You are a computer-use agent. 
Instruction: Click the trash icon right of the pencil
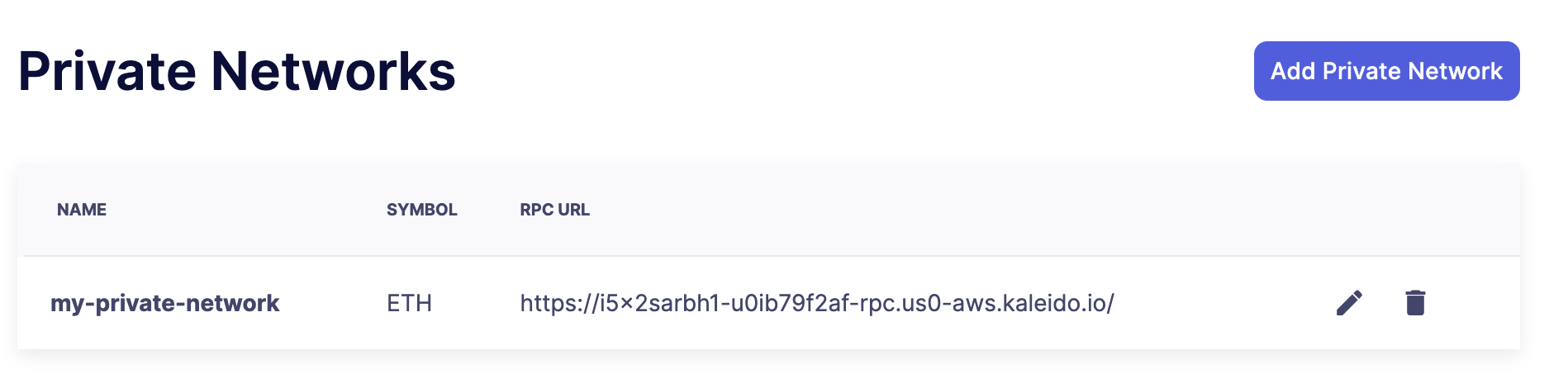pos(1415,303)
